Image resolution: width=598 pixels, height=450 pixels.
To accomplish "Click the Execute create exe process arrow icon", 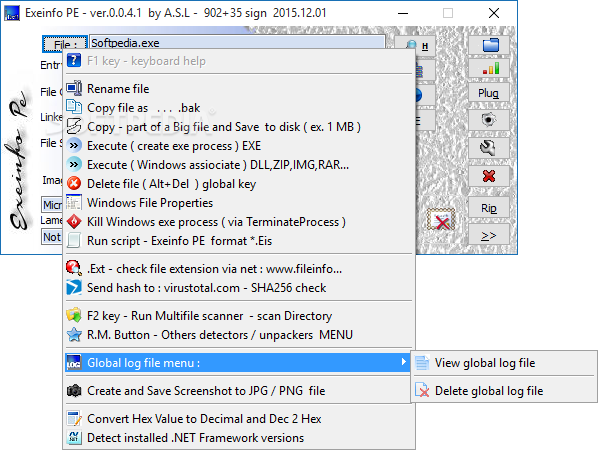I will 74,145.
